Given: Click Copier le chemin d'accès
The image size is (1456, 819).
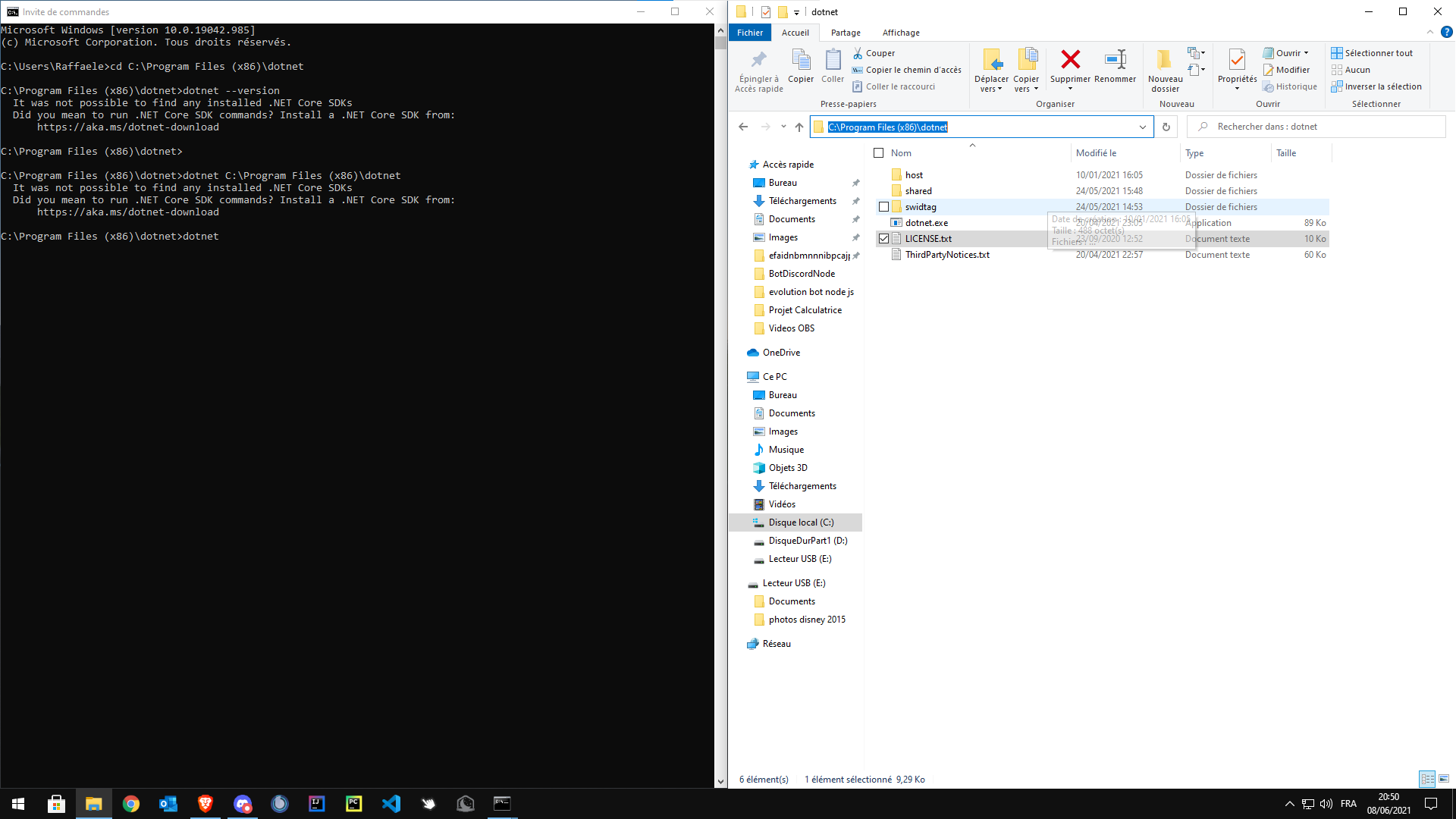Looking at the screenshot, I should (x=906, y=70).
